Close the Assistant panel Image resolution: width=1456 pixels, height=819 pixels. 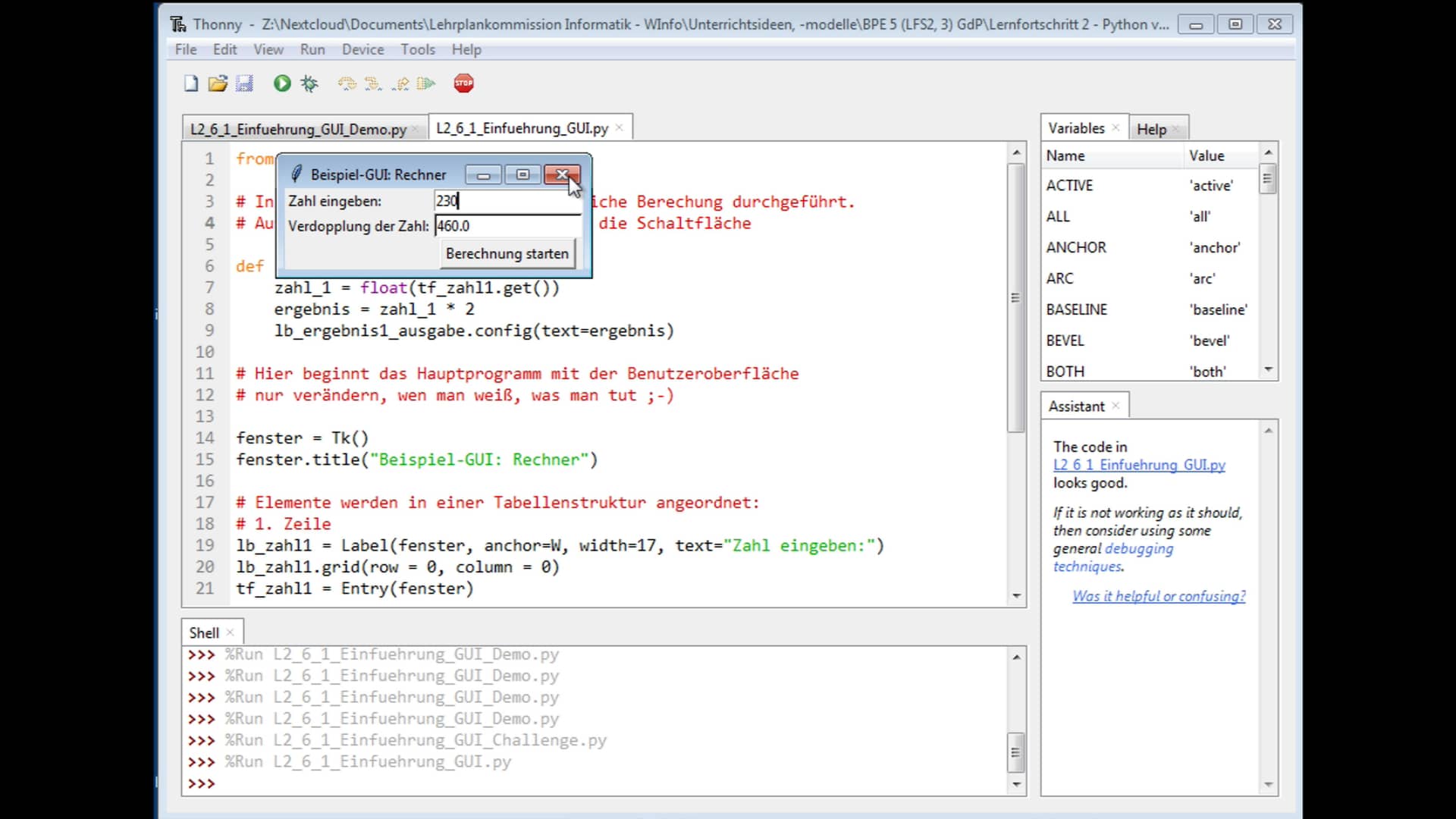coord(1116,406)
